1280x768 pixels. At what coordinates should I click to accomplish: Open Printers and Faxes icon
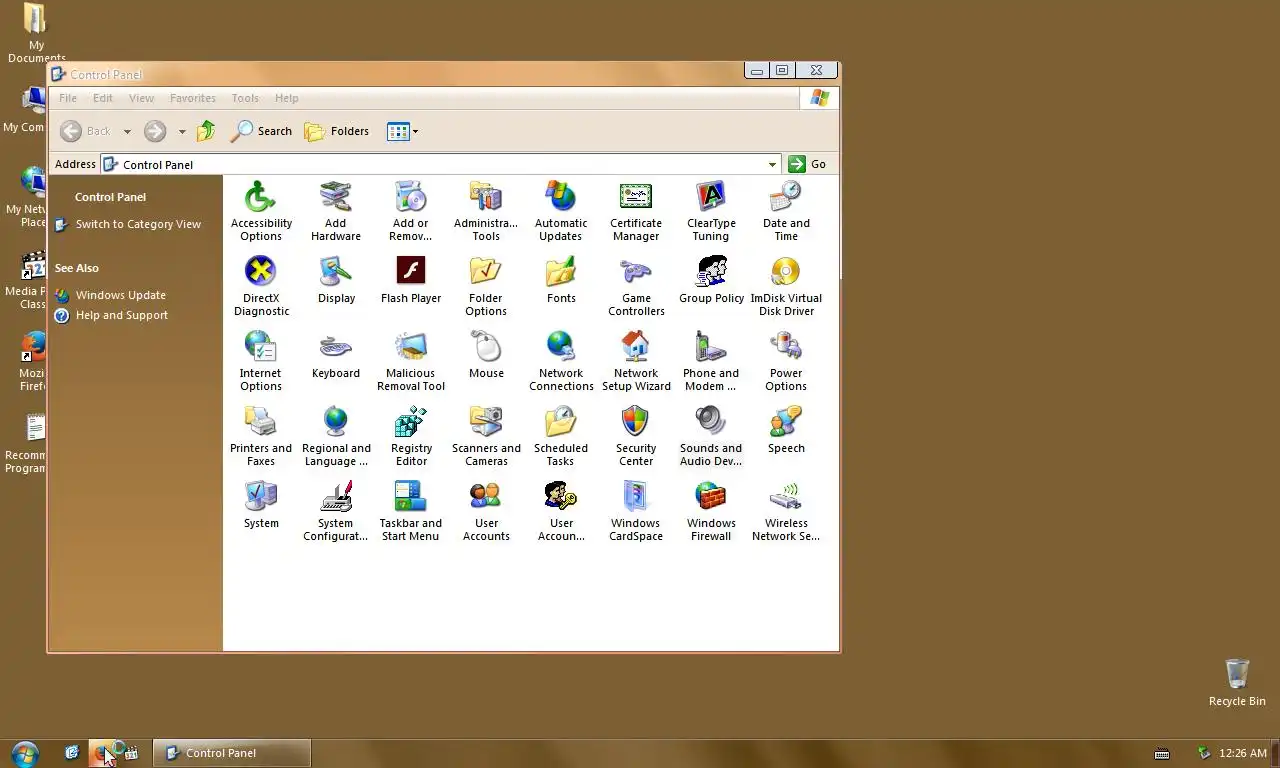tap(261, 436)
